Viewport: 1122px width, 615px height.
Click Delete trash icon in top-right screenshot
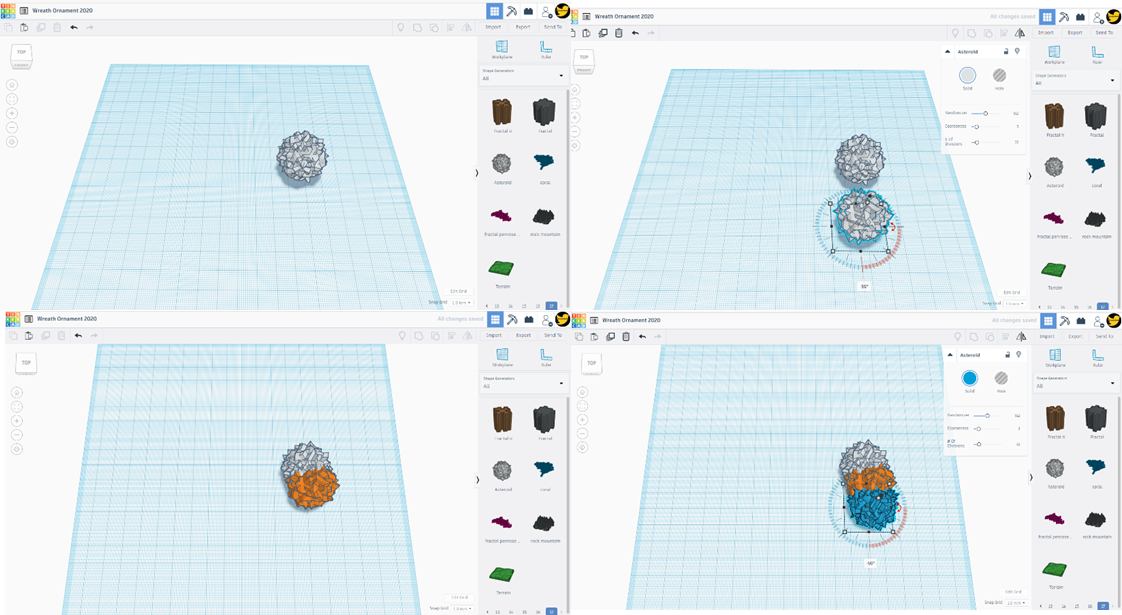pos(618,33)
